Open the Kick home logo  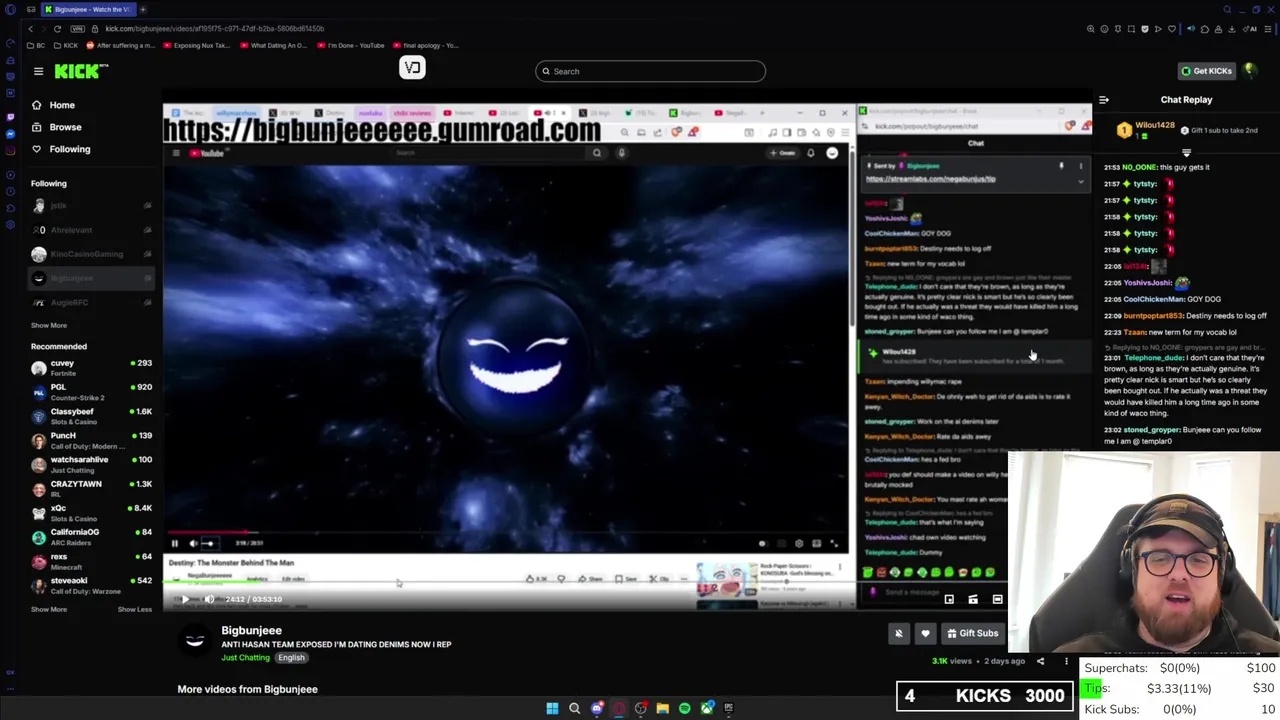[79, 71]
